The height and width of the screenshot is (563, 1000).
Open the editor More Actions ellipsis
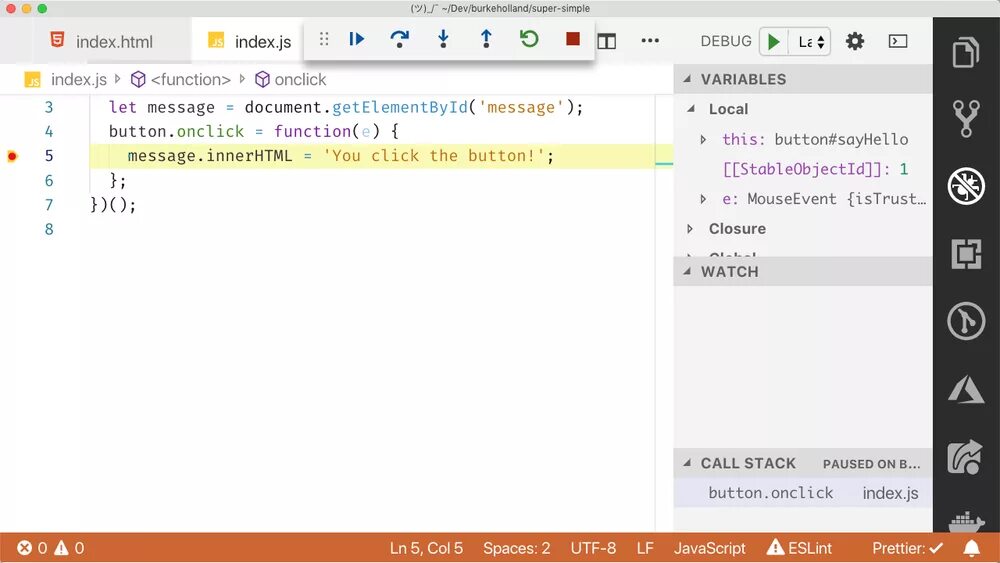click(x=650, y=41)
